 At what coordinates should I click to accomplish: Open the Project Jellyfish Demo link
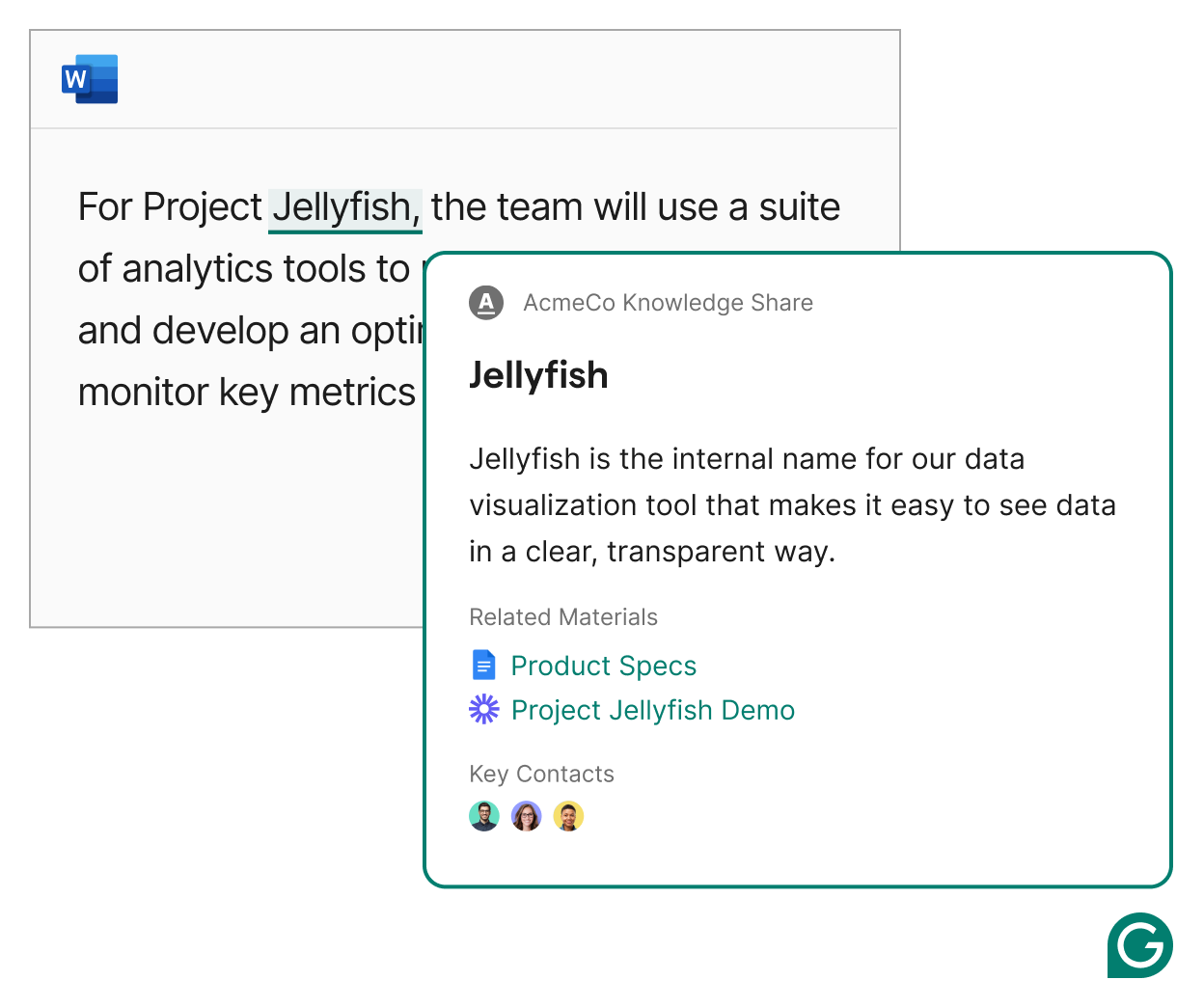pos(653,710)
